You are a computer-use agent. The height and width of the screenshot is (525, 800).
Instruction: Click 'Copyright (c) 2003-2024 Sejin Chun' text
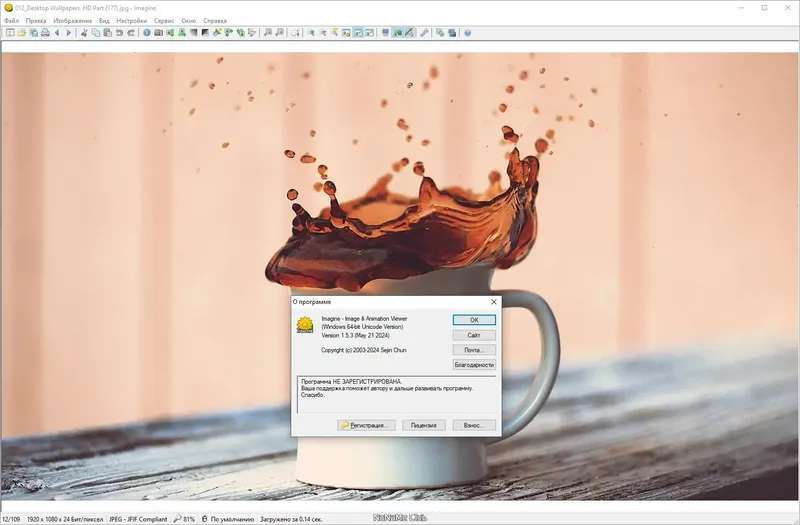coord(364,350)
